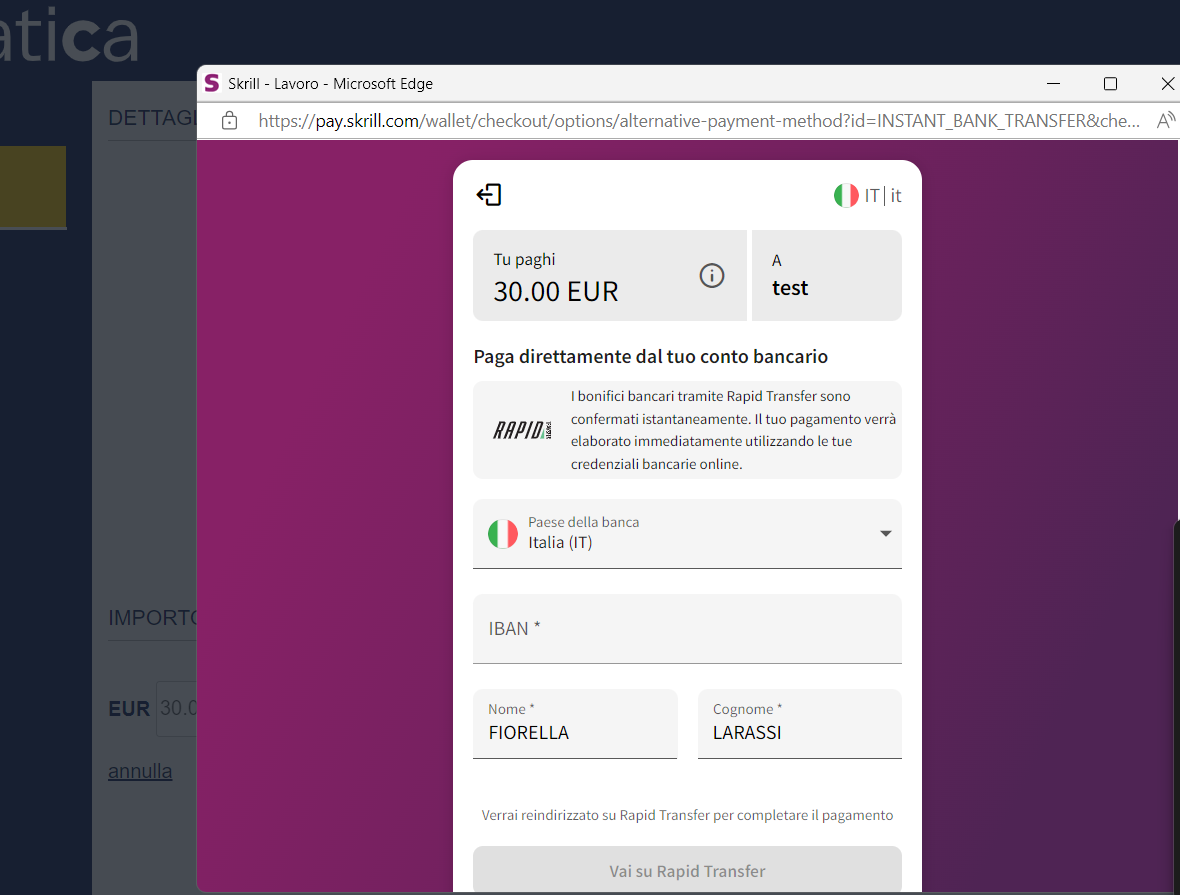This screenshot has width=1180, height=895.
Task: Click the Rapid Transfer logo
Action: (522, 430)
